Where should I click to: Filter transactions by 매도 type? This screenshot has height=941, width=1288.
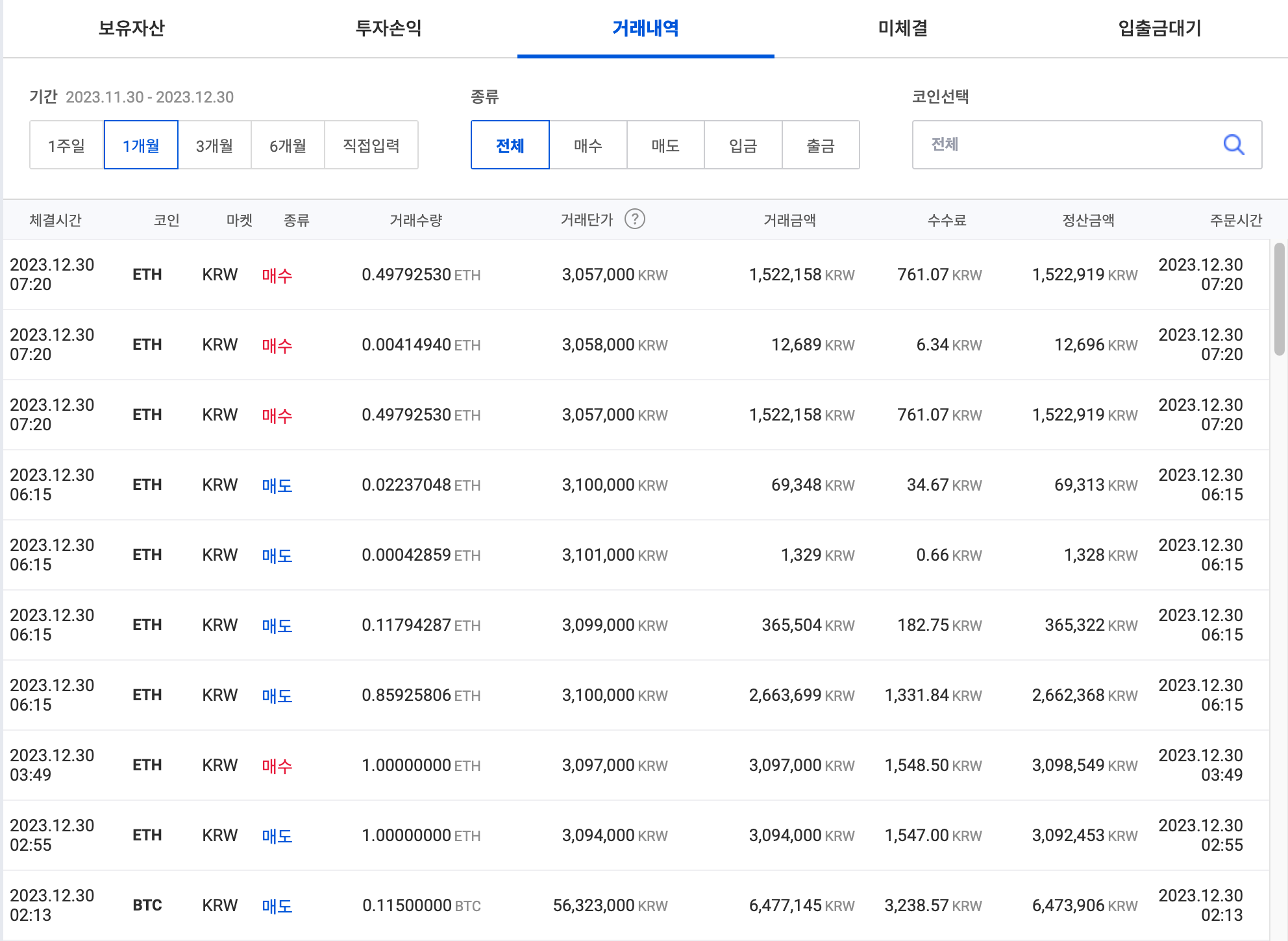(665, 145)
